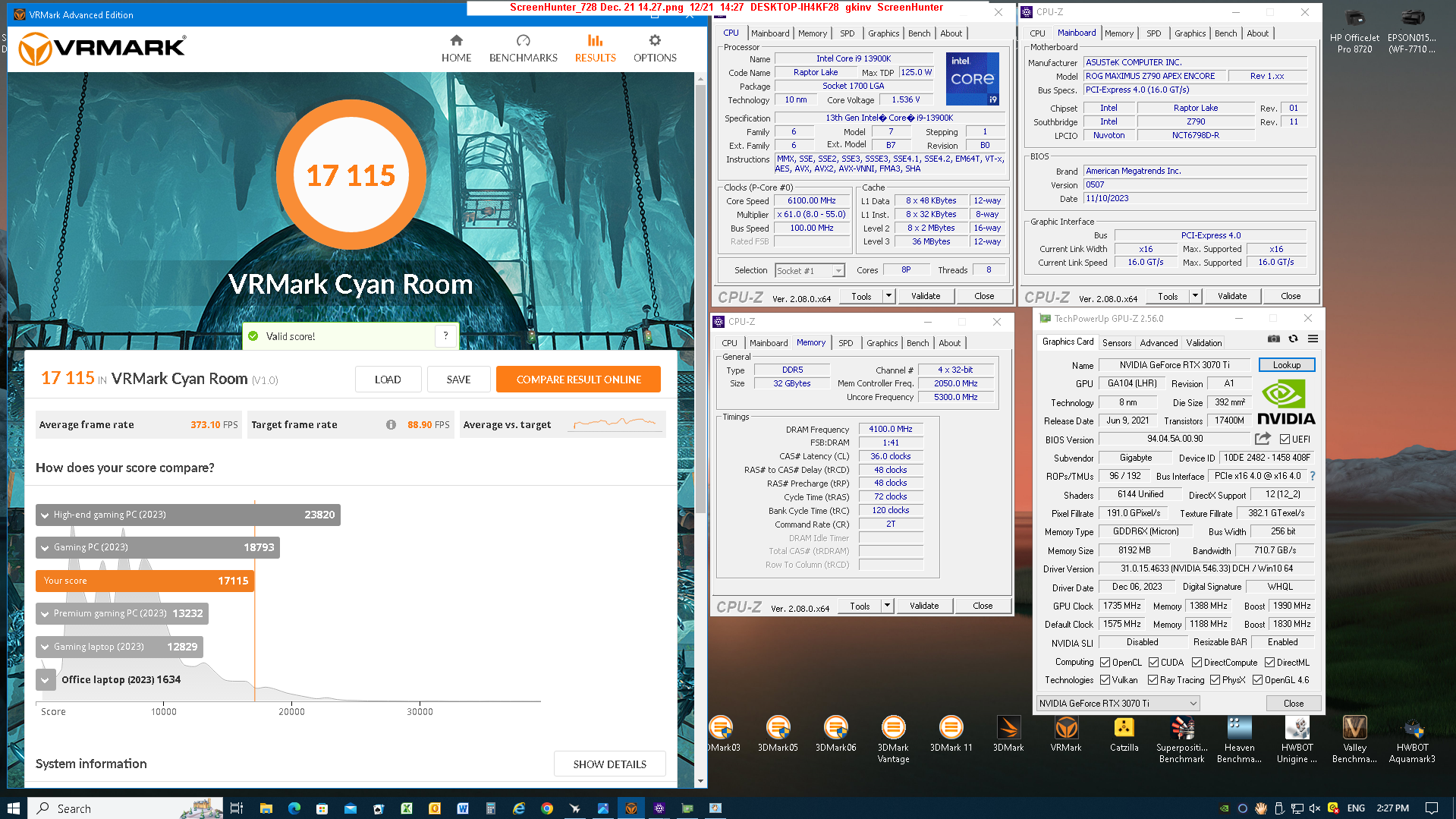
Task: Toggle UEFI checkbox in GPU-Z
Action: click(x=1285, y=439)
